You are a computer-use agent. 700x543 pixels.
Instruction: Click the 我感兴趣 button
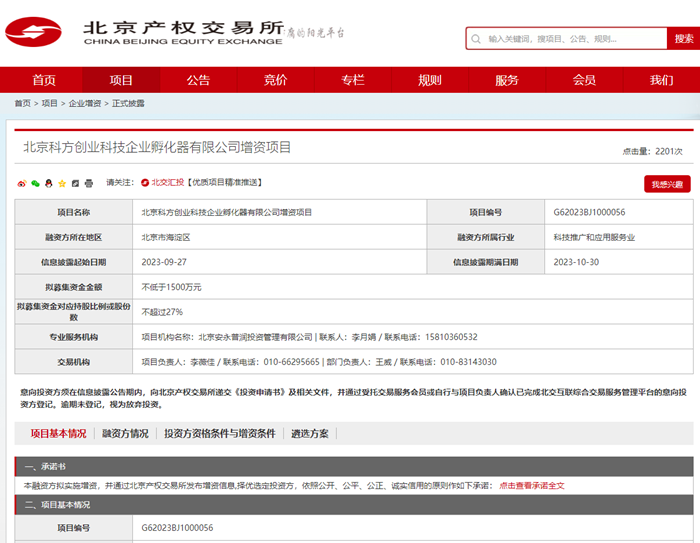(666, 184)
